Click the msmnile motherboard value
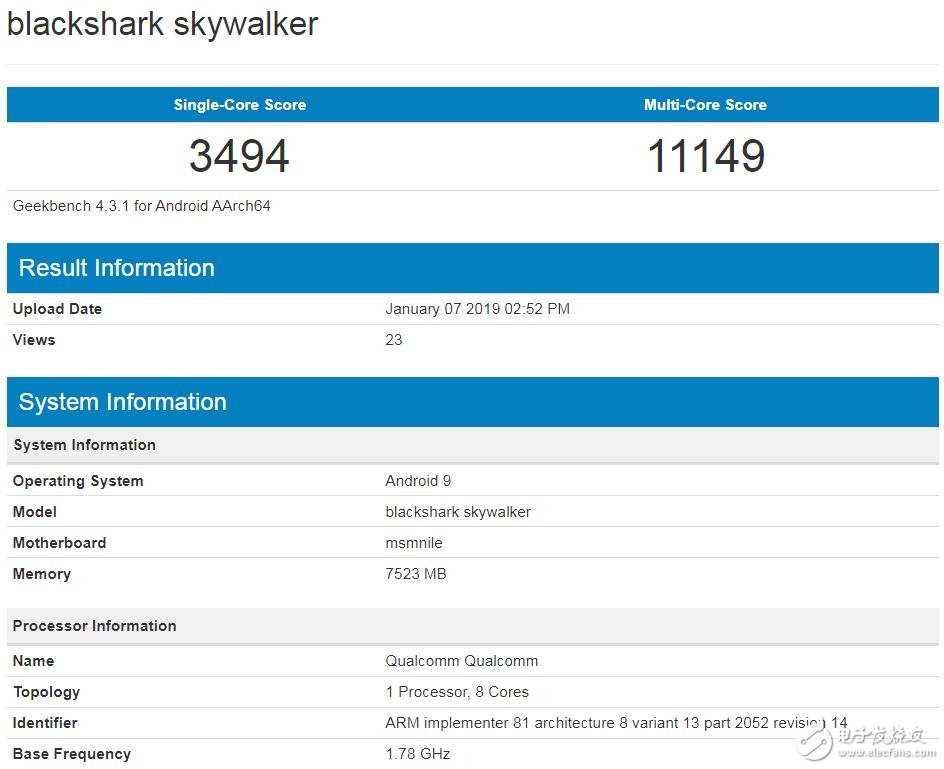 (414, 543)
